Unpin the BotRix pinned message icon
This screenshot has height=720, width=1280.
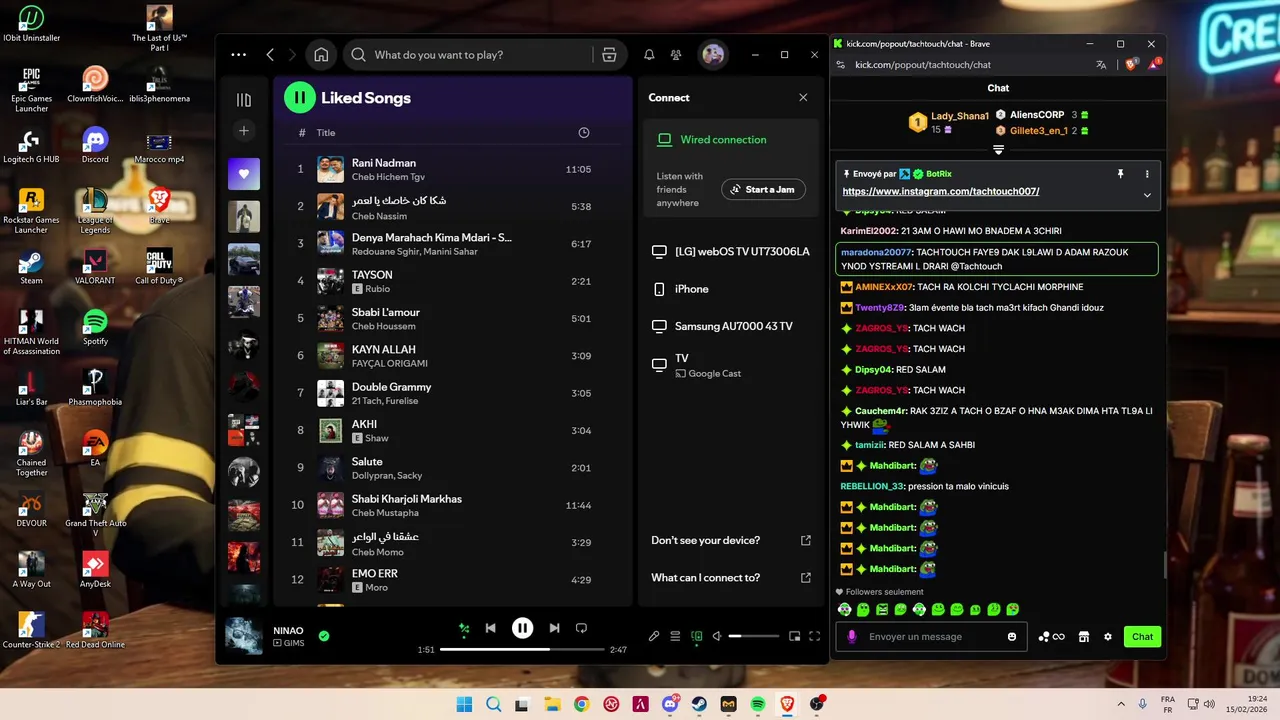tap(1121, 174)
